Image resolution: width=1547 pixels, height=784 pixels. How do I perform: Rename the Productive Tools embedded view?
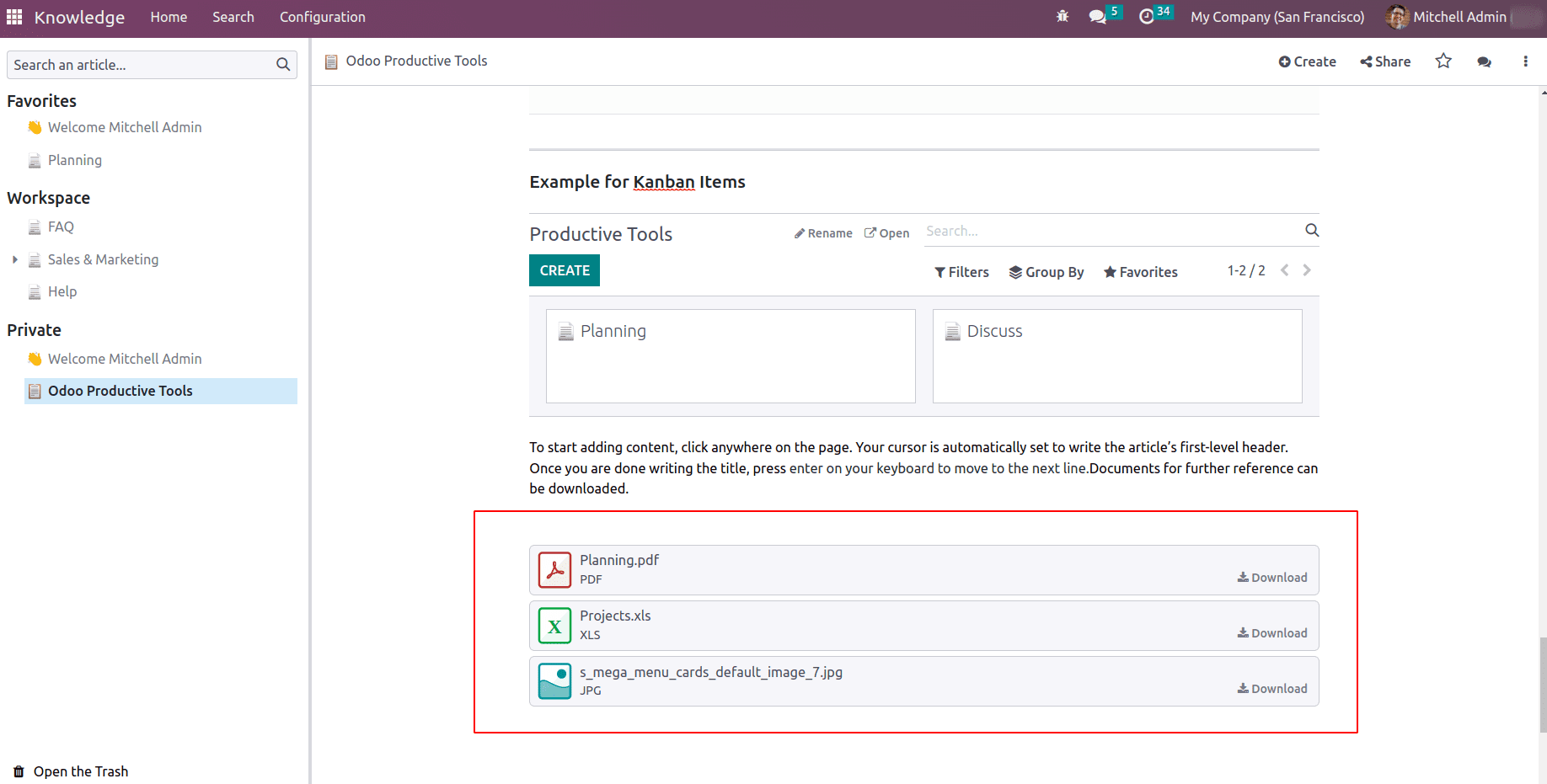point(823,233)
